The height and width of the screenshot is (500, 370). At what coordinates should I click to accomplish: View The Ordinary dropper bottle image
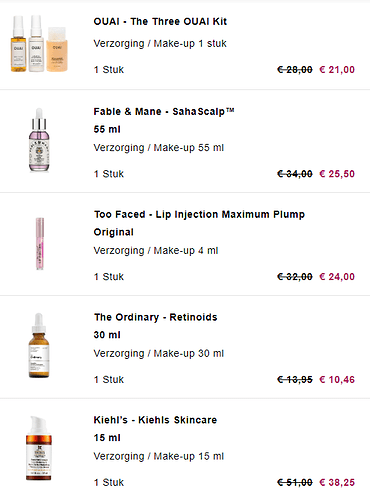[x=39, y=345]
